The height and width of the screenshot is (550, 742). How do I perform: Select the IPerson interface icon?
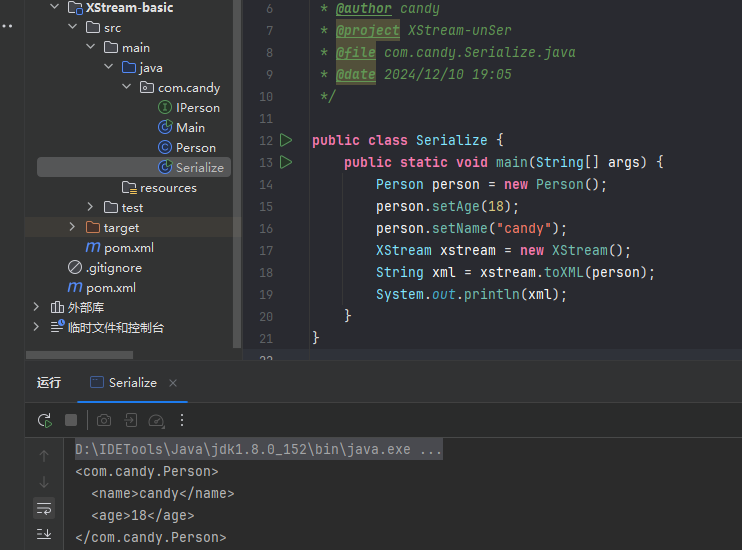[165, 107]
